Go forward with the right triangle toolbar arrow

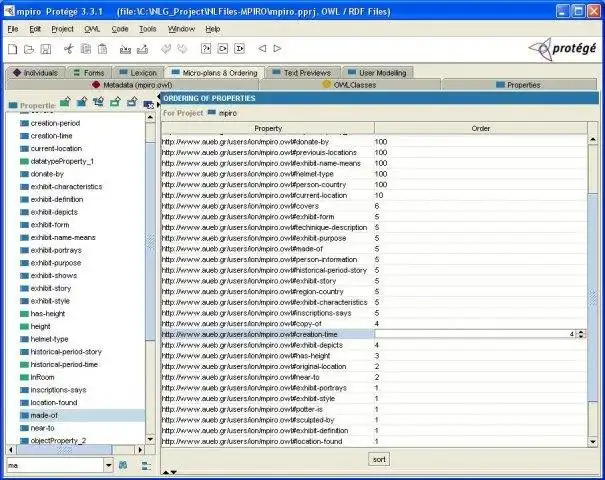(277, 49)
